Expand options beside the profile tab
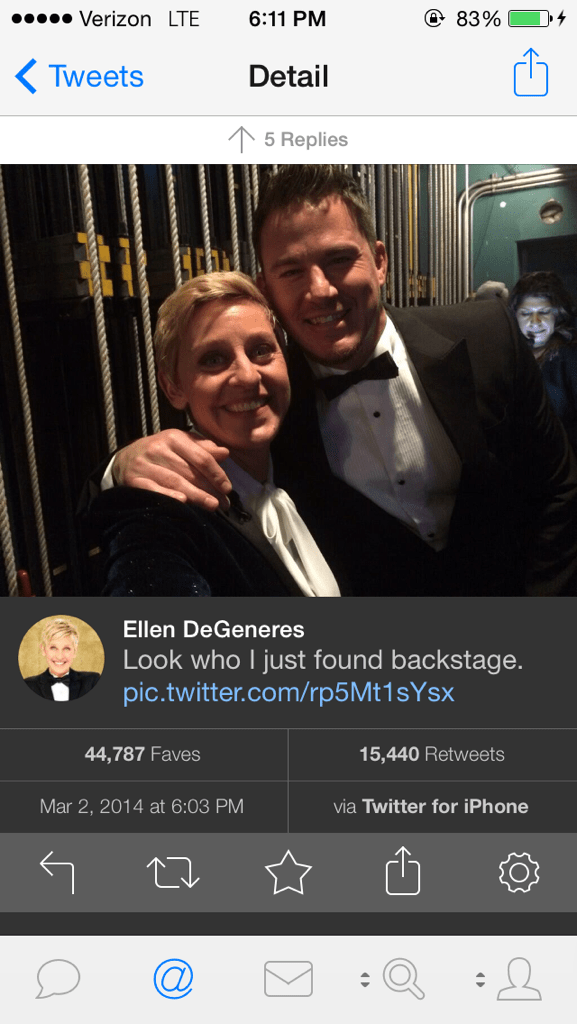Viewport: 577px width, 1024px height. pyautogui.click(x=480, y=980)
